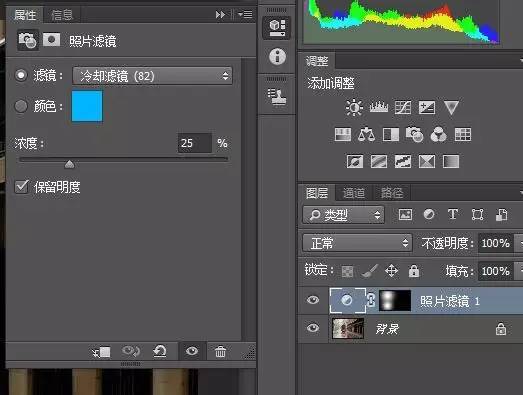Add a Levels adjustment
This screenshot has width=523, height=395.
click(379, 107)
